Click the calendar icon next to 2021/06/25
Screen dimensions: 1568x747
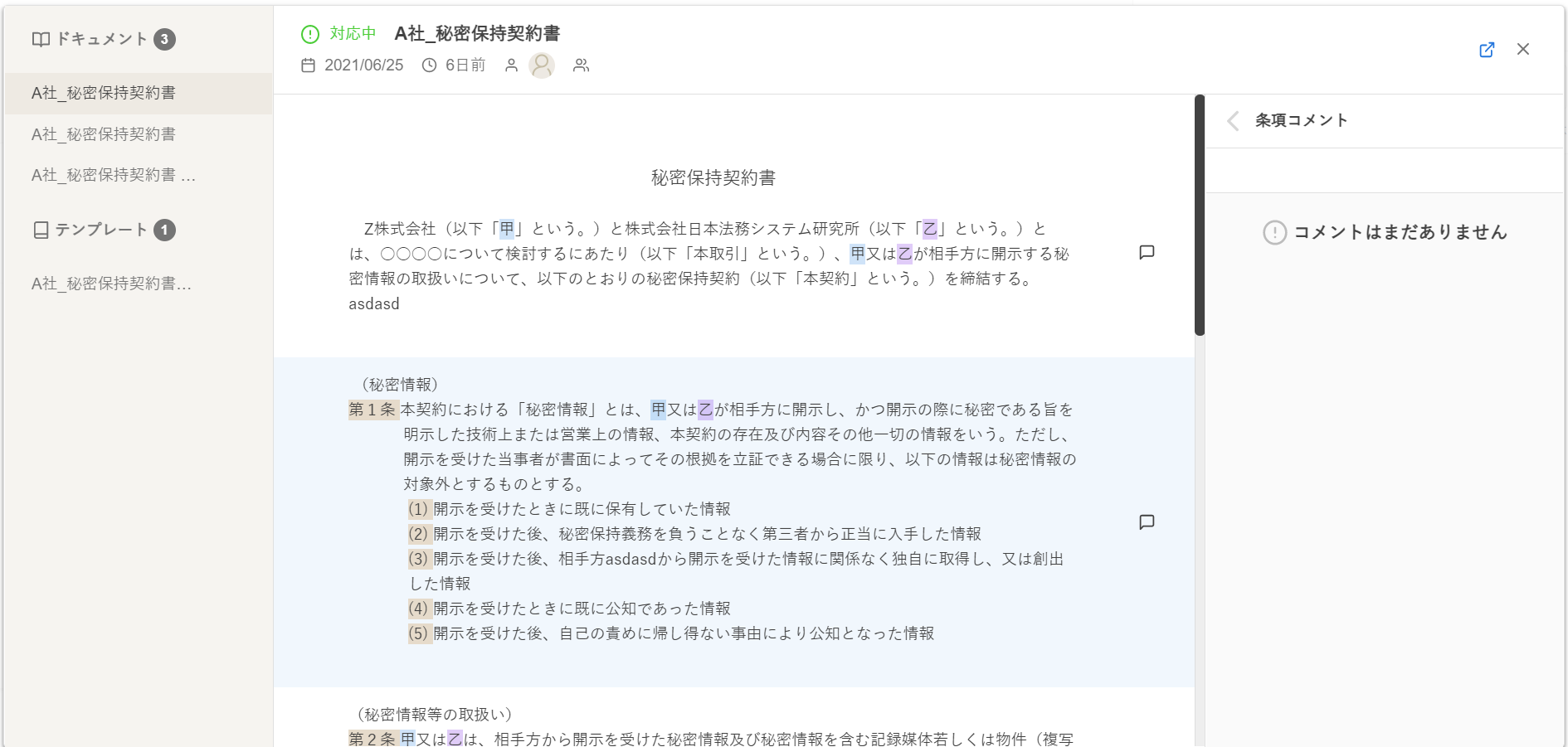pyautogui.click(x=308, y=65)
